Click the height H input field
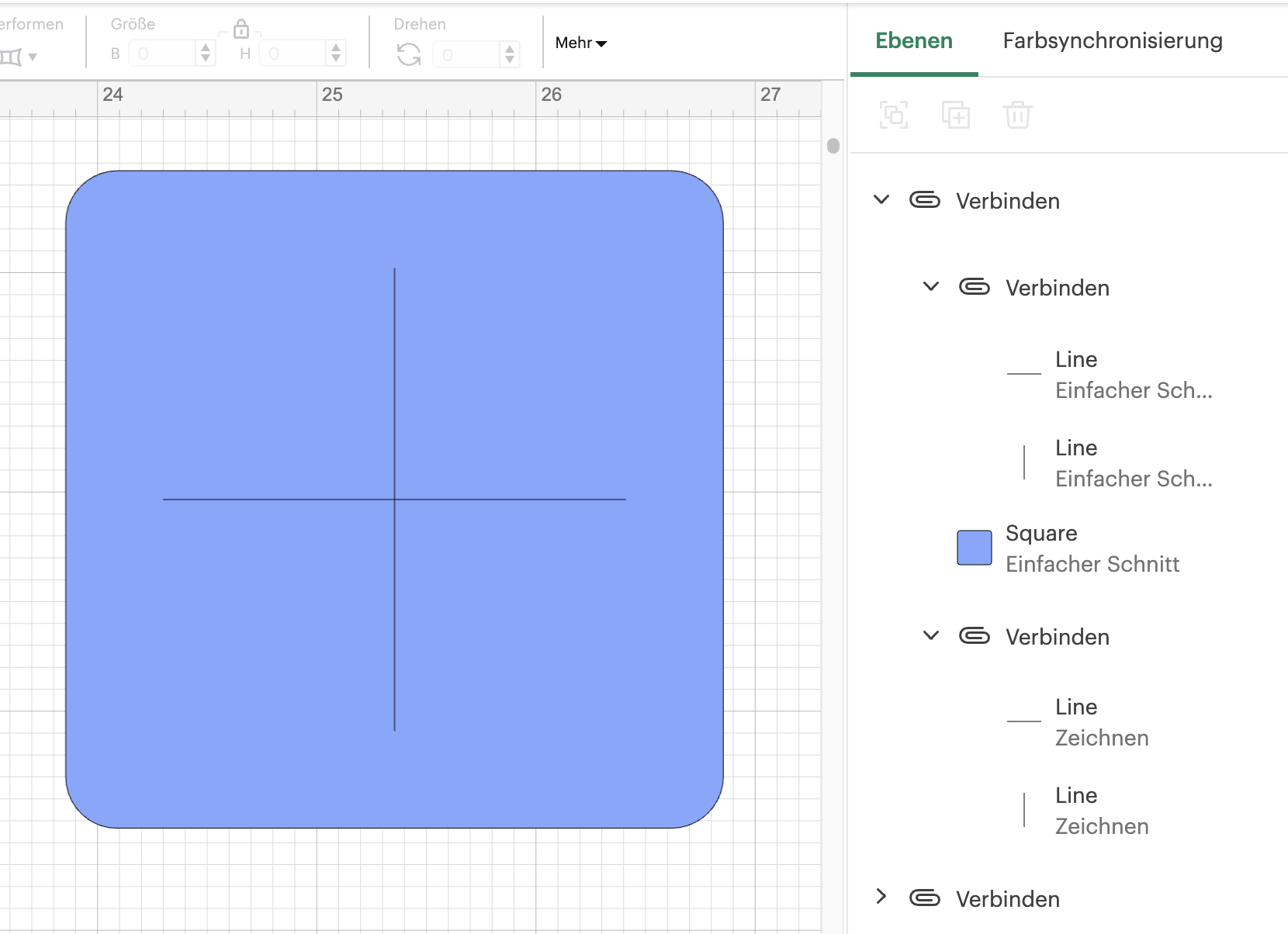 293,54
